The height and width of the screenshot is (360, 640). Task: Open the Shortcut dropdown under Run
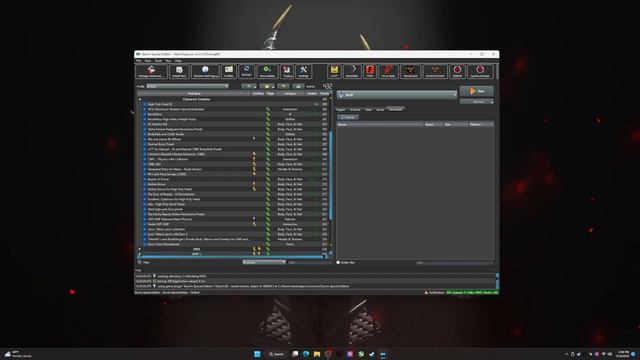coord(476,102)
